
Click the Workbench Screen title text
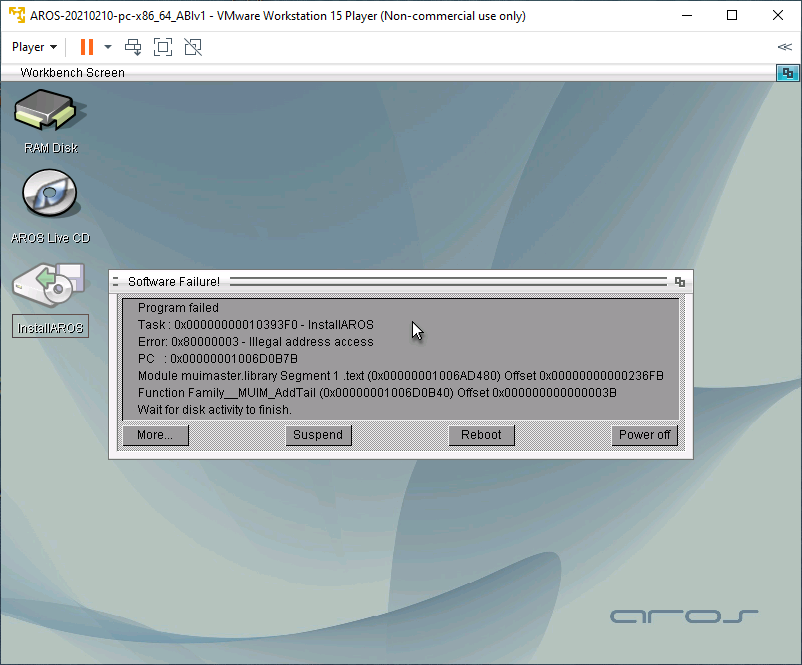click(72, 73)
